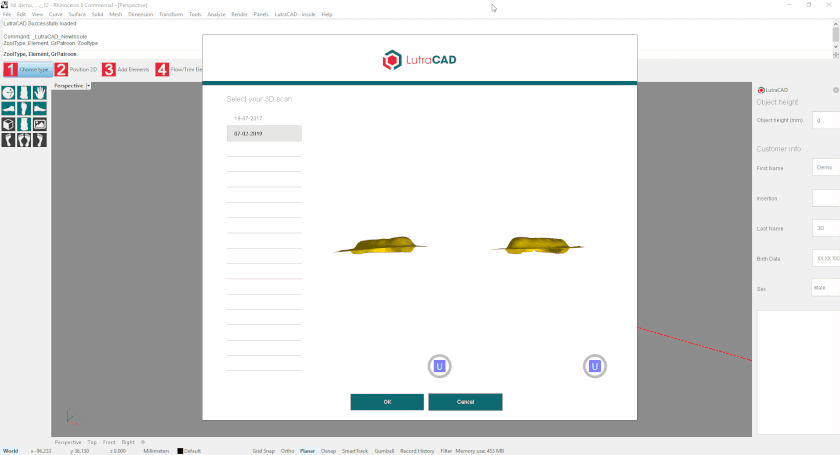840x455 pixels.
Task: Open the panel options gear icon
Action: (836, 90)
